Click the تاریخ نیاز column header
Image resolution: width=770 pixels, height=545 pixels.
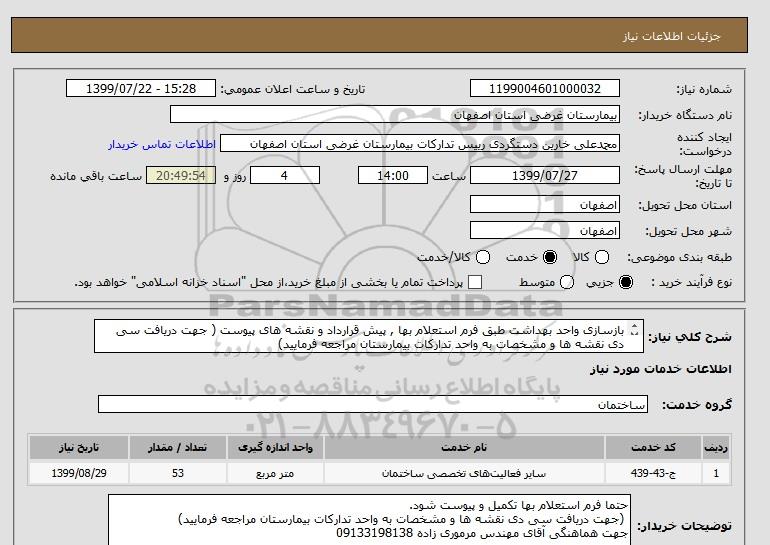pyautogui.click(x=79, y=447)
